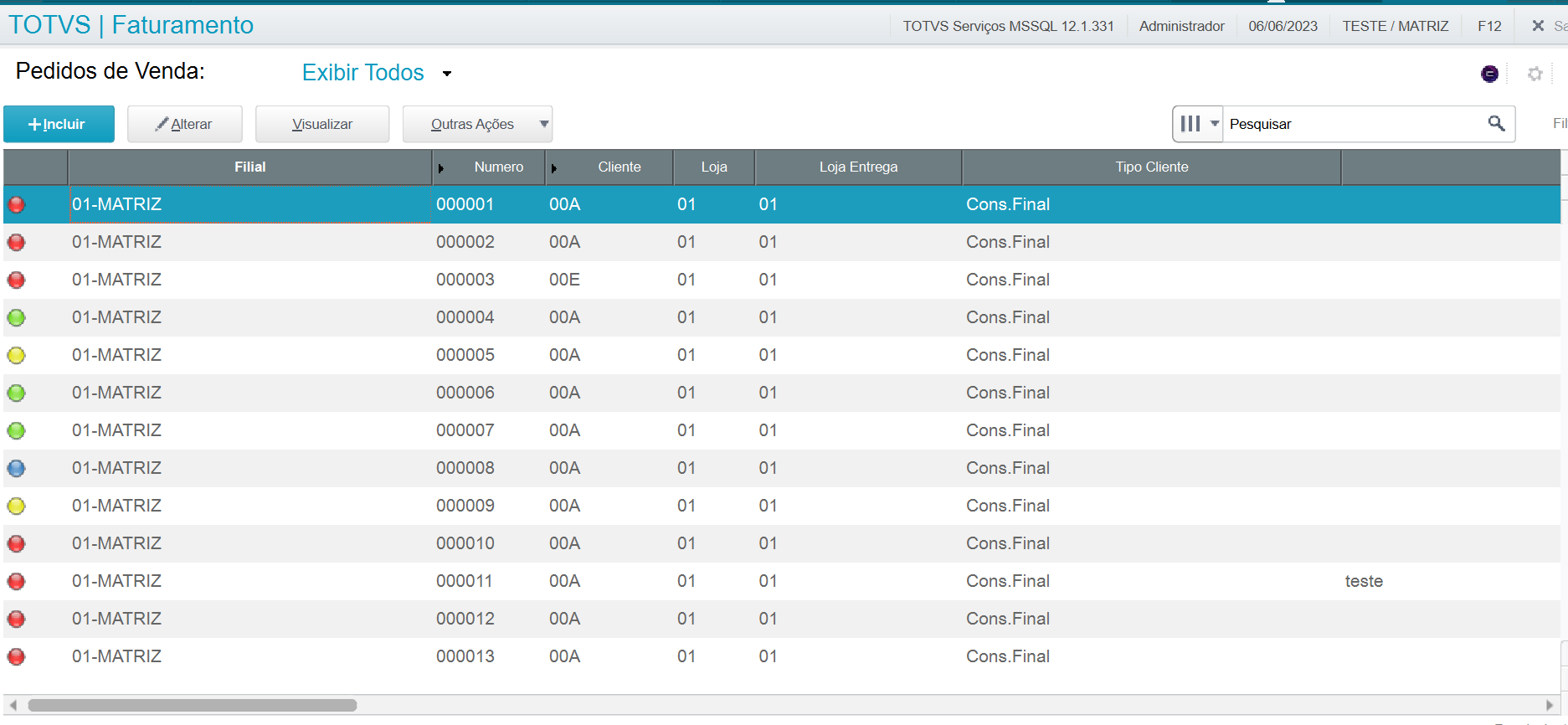The width and height of the screenshot is (1568, 725).
Task: Open the settings gear icon
Action: point(1535,74)
